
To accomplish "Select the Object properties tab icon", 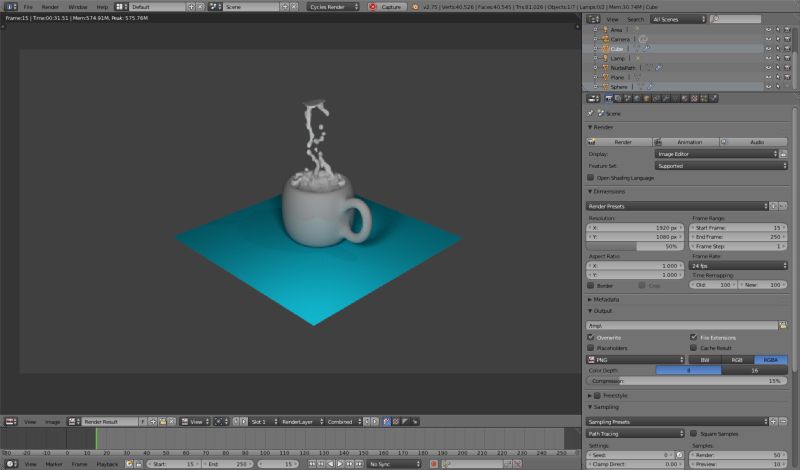I will (647, 98).
